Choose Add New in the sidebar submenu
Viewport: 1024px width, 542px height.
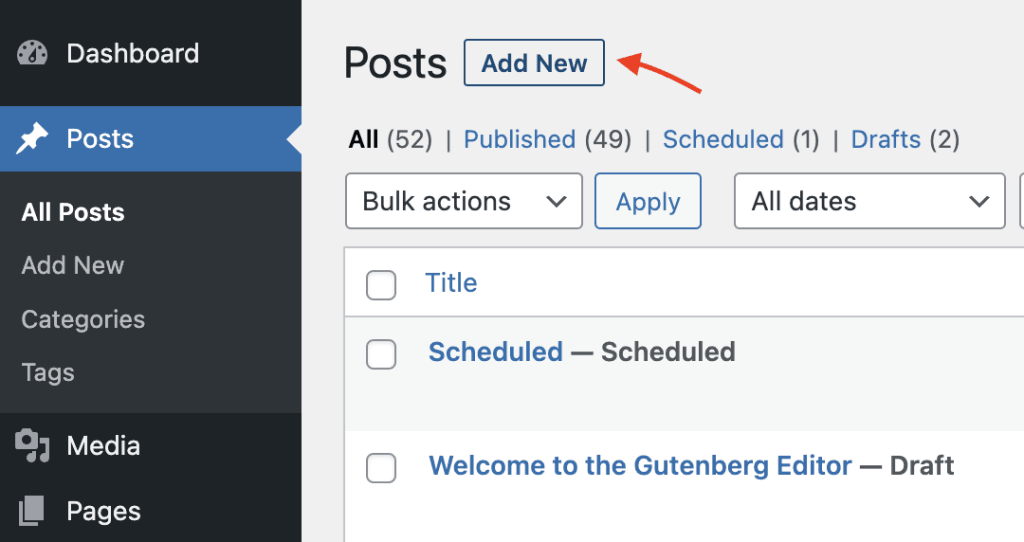click(73, 266)
